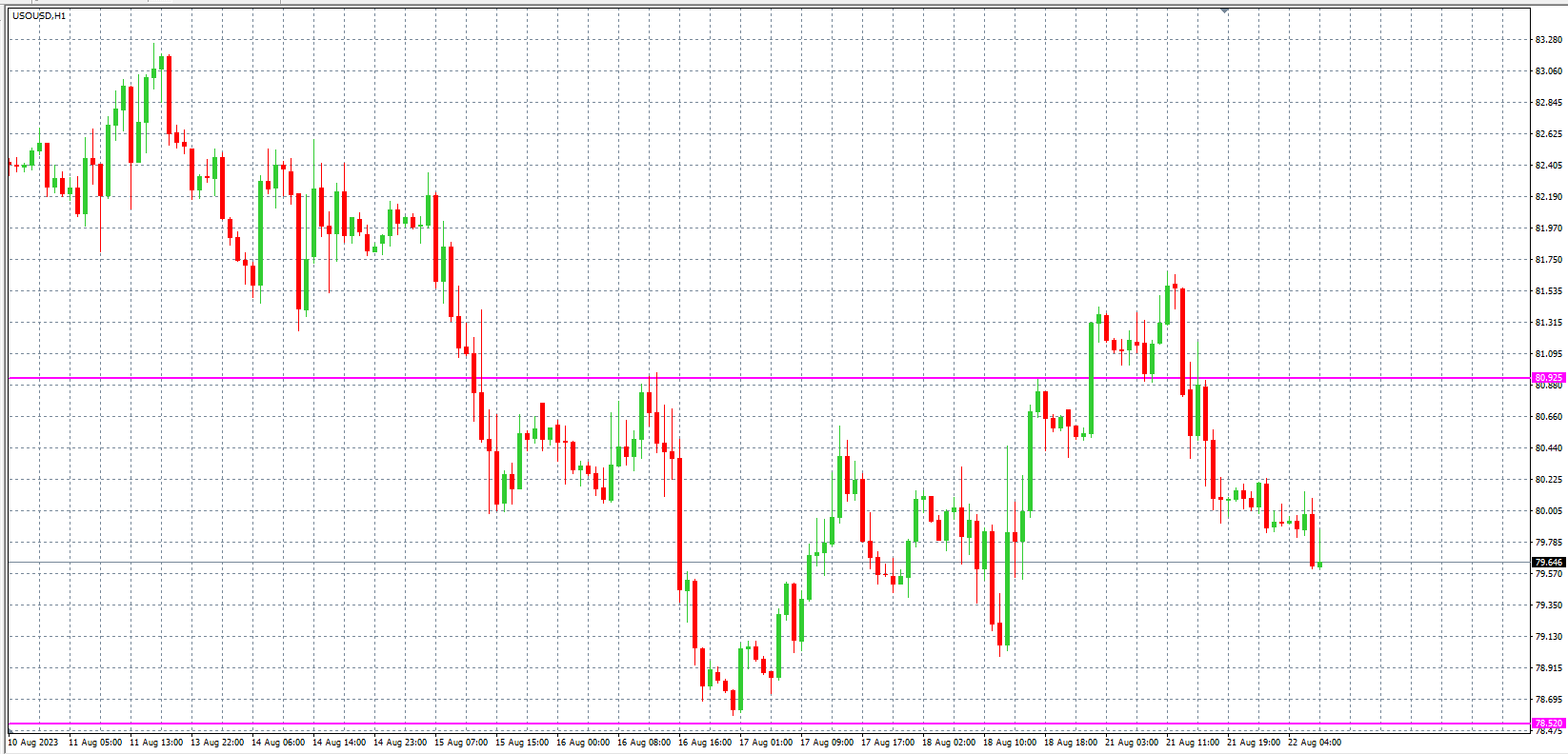Click the 22 Aug 04:00 time label
Screen dimensions: 1568x754
click(1315, 743)
